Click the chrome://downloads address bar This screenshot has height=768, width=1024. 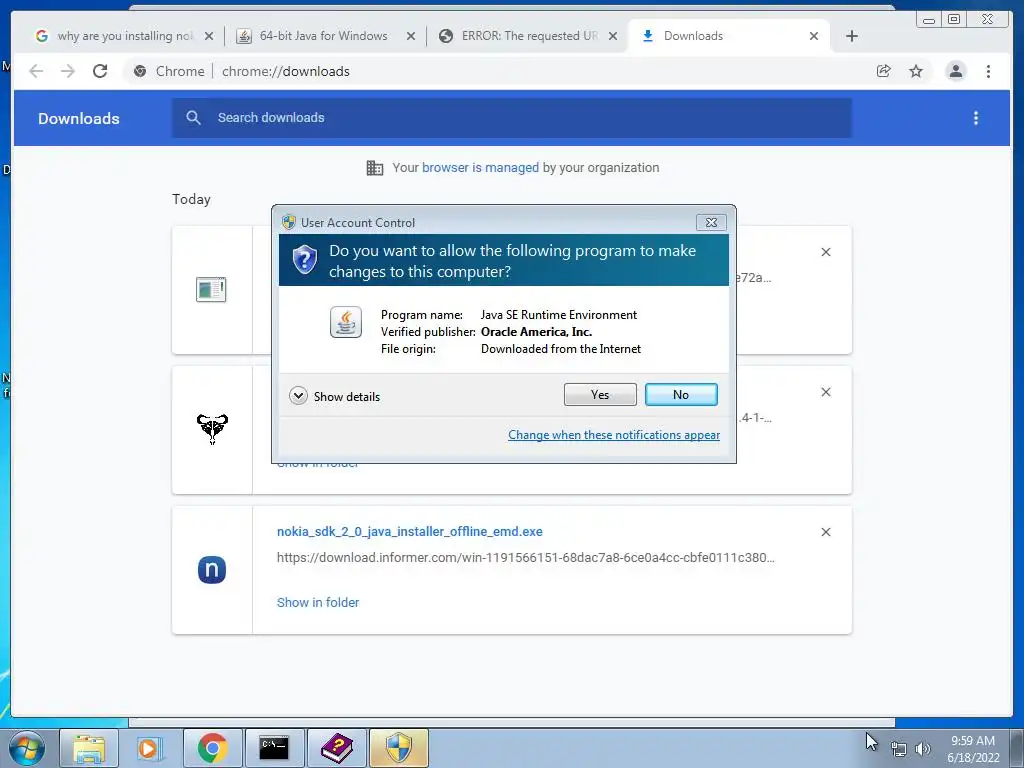point(496,71)
